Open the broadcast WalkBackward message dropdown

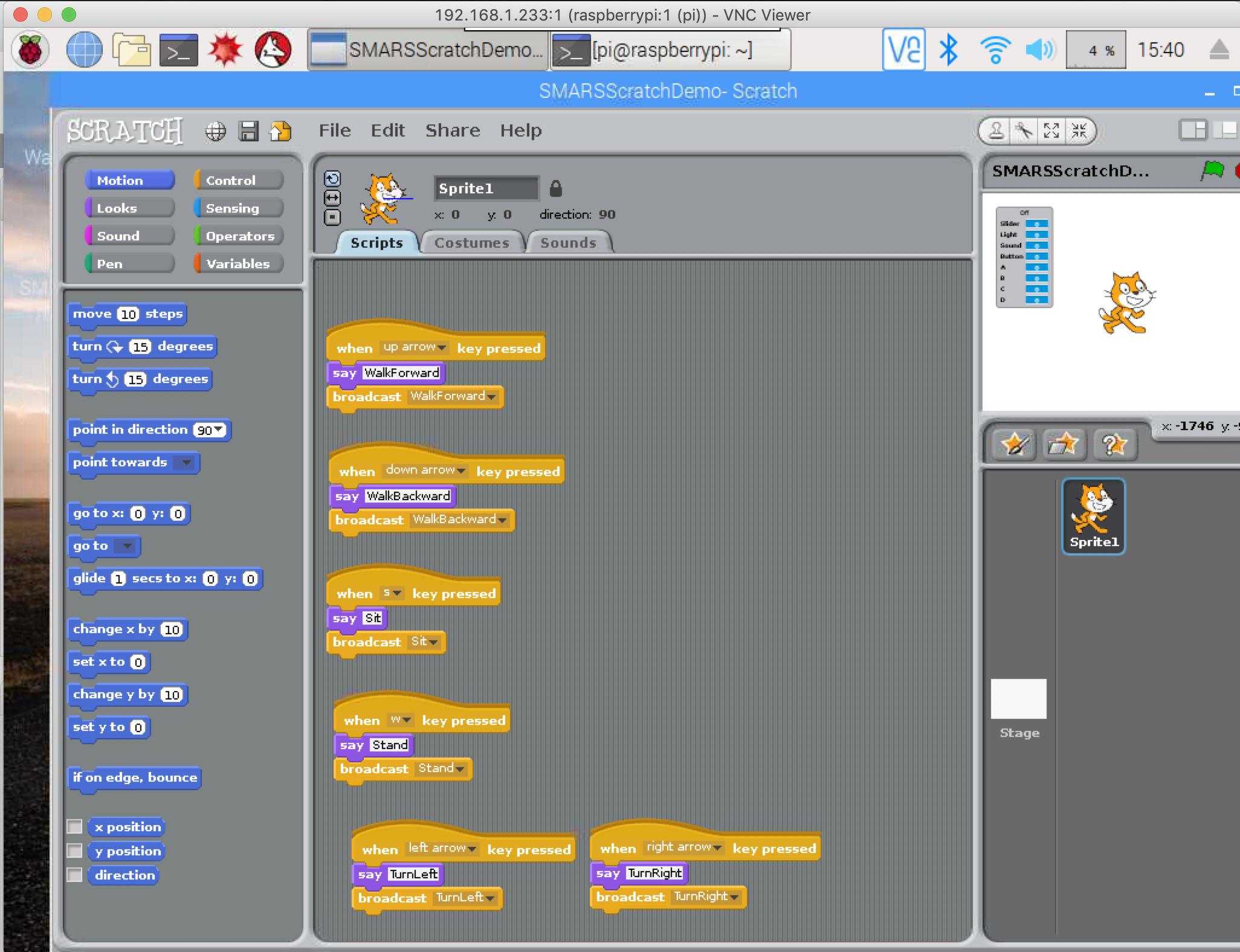[459, 519]
